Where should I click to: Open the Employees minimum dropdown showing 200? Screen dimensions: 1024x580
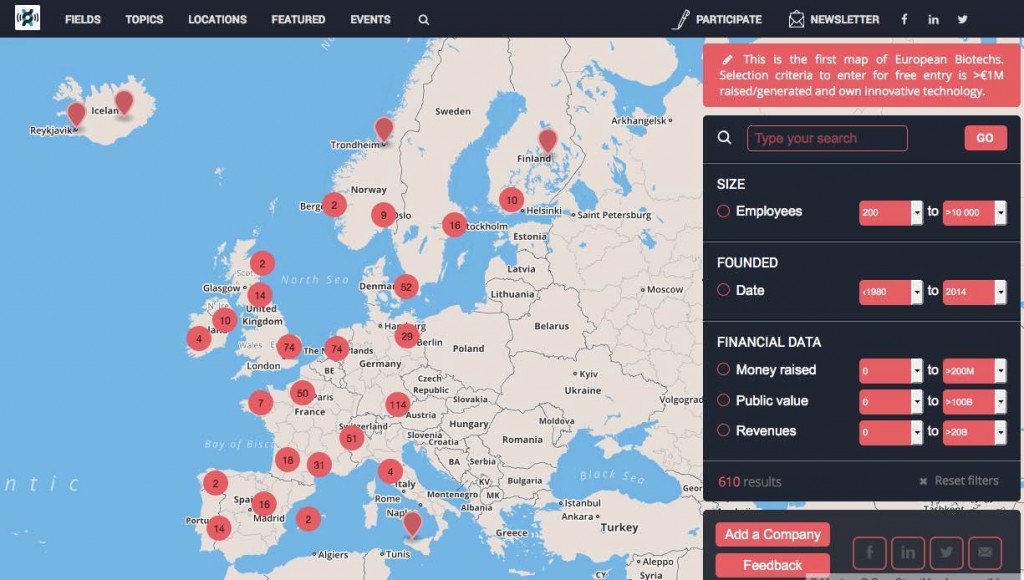[x=891, y=212]
